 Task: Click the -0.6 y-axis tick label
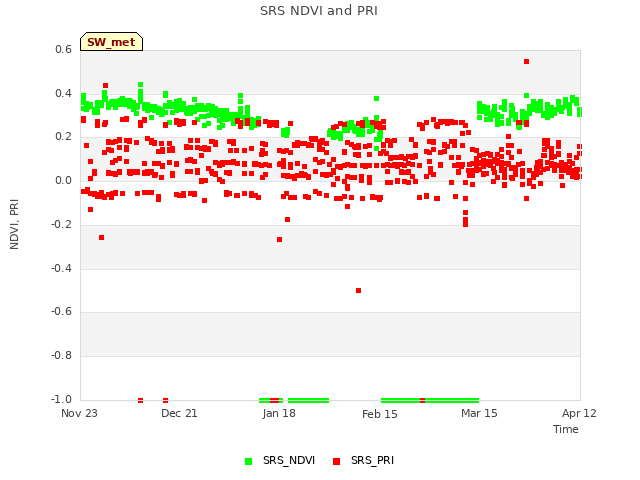(61, 311)
